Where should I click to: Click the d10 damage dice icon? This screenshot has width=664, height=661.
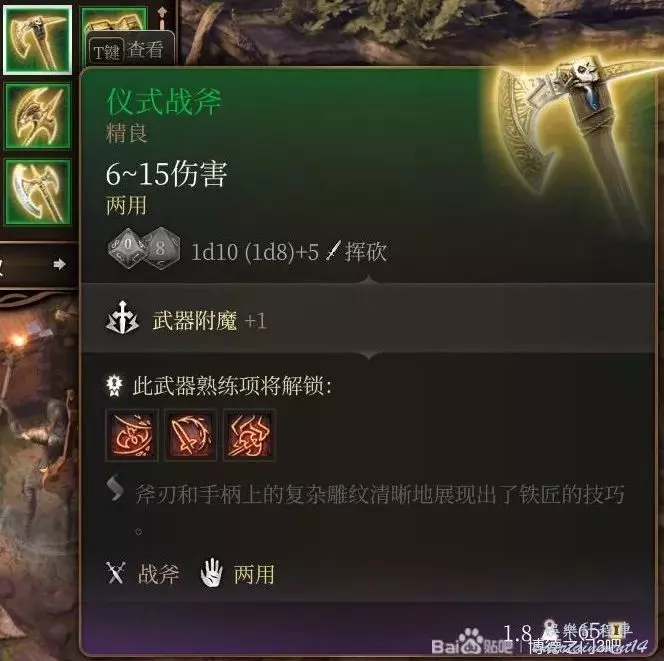pos(126,250)
